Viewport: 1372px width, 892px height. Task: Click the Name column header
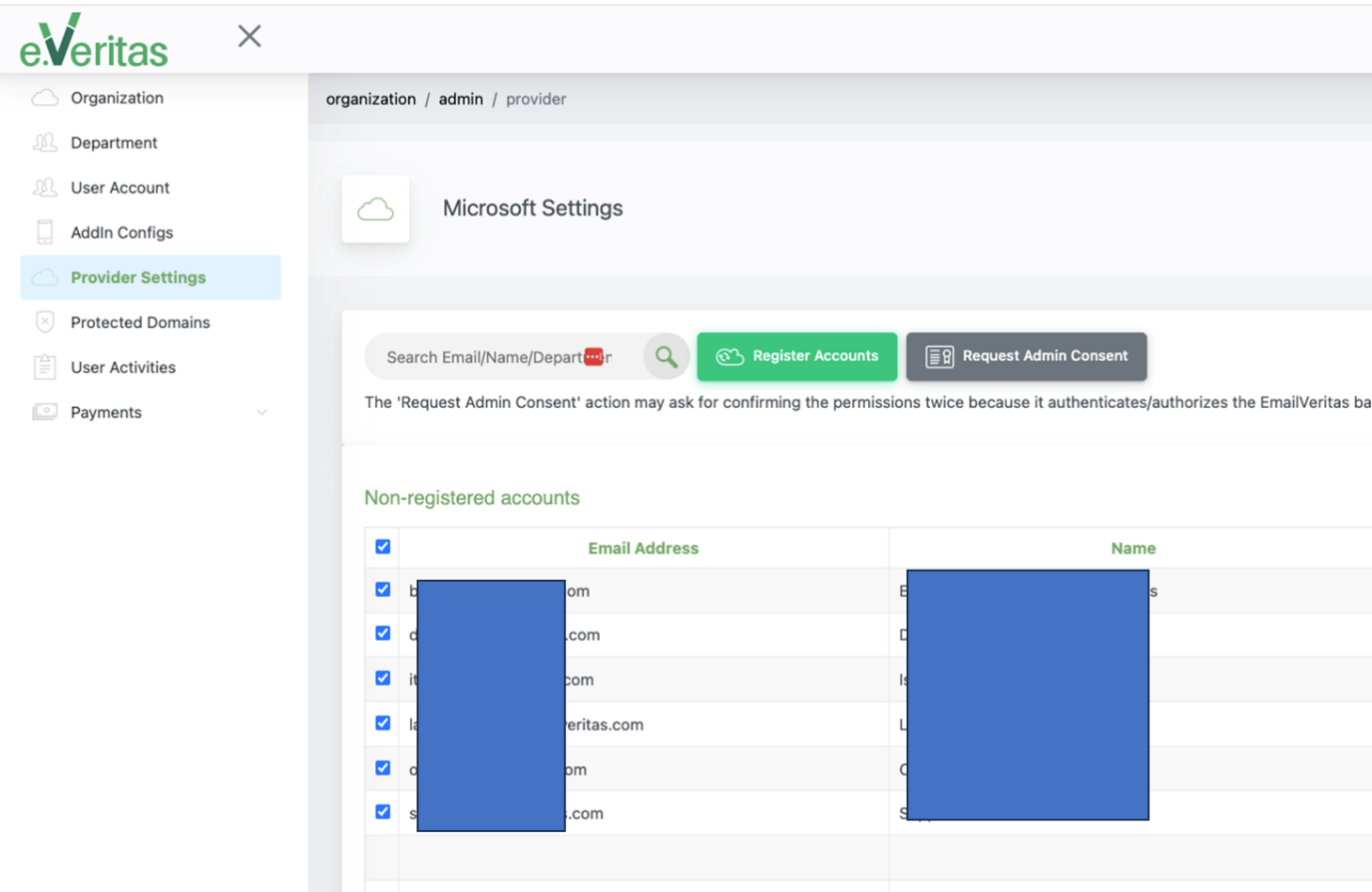tap(1134, 548)
